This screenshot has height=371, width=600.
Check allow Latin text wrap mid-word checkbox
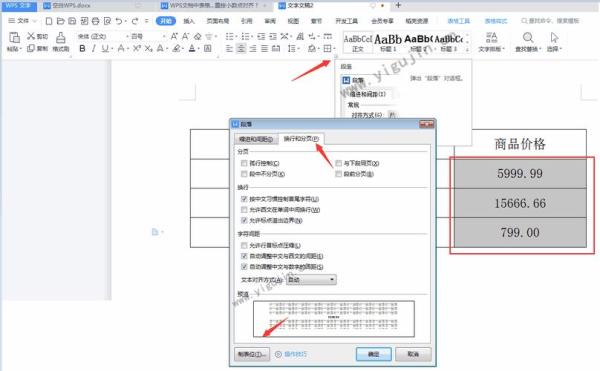[244, 210]
